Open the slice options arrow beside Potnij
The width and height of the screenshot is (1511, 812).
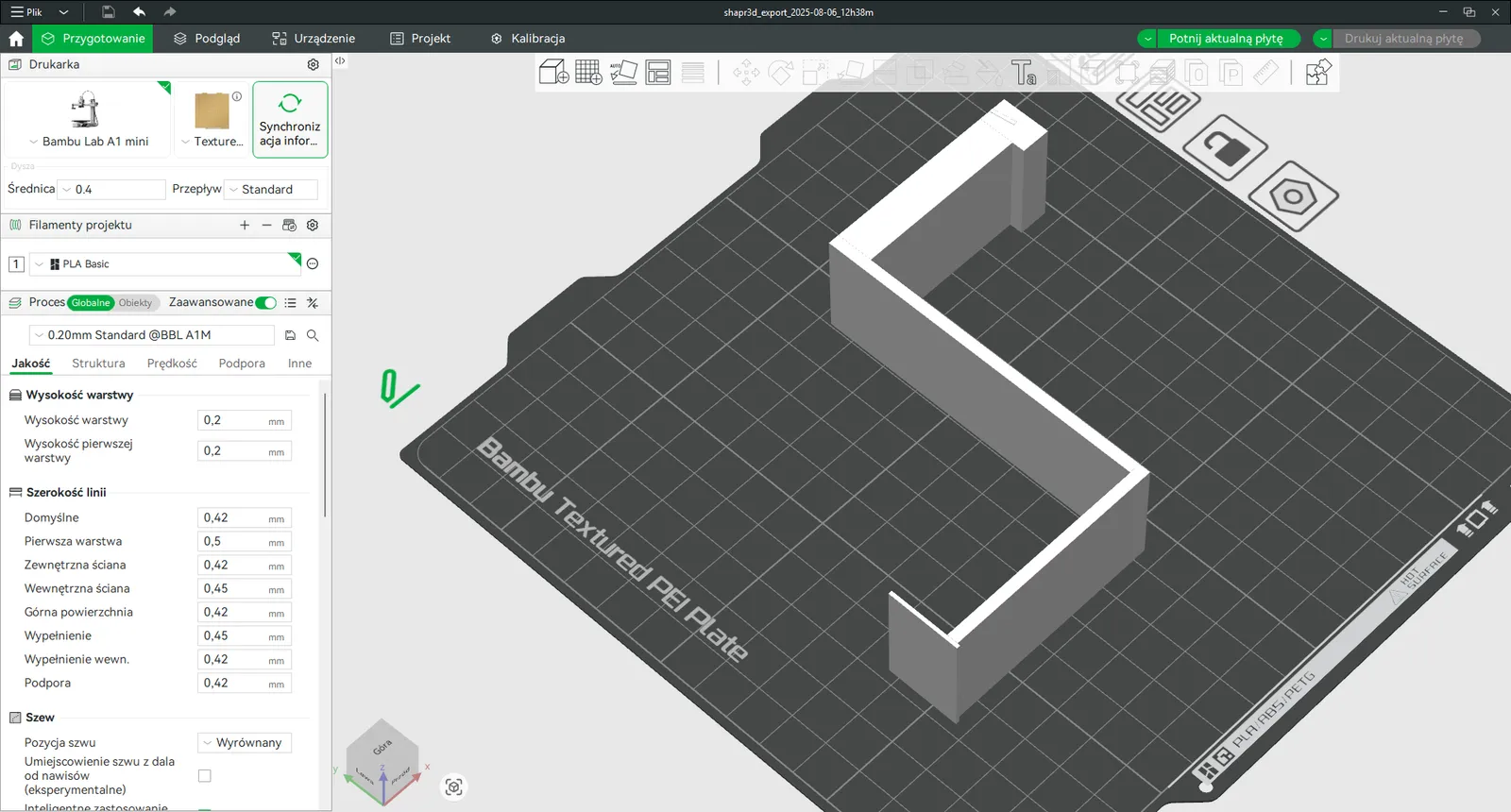pos(1146,39)
